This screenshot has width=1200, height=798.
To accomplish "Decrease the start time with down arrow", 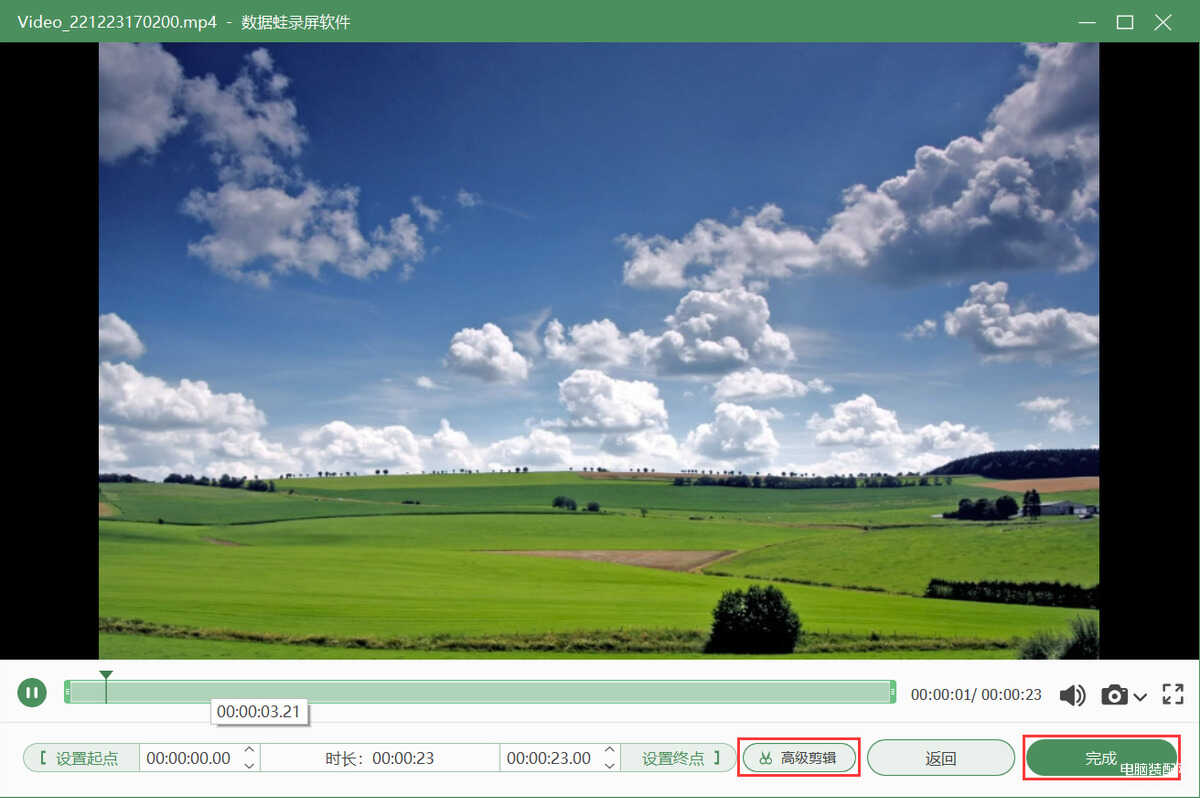I will tap(249, 765).
